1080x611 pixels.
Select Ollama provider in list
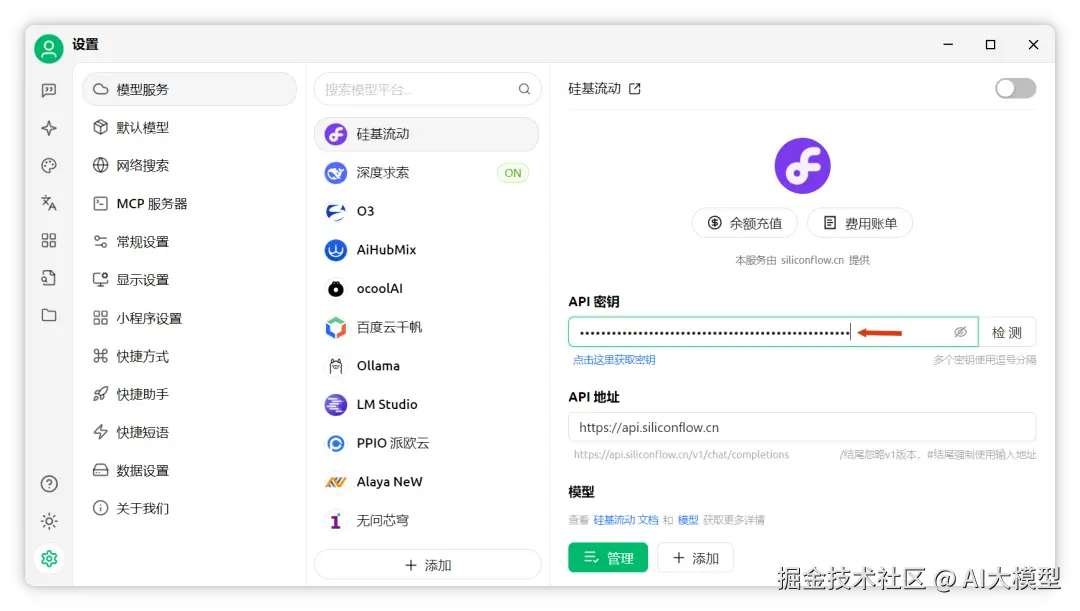[x=426, y=366]
